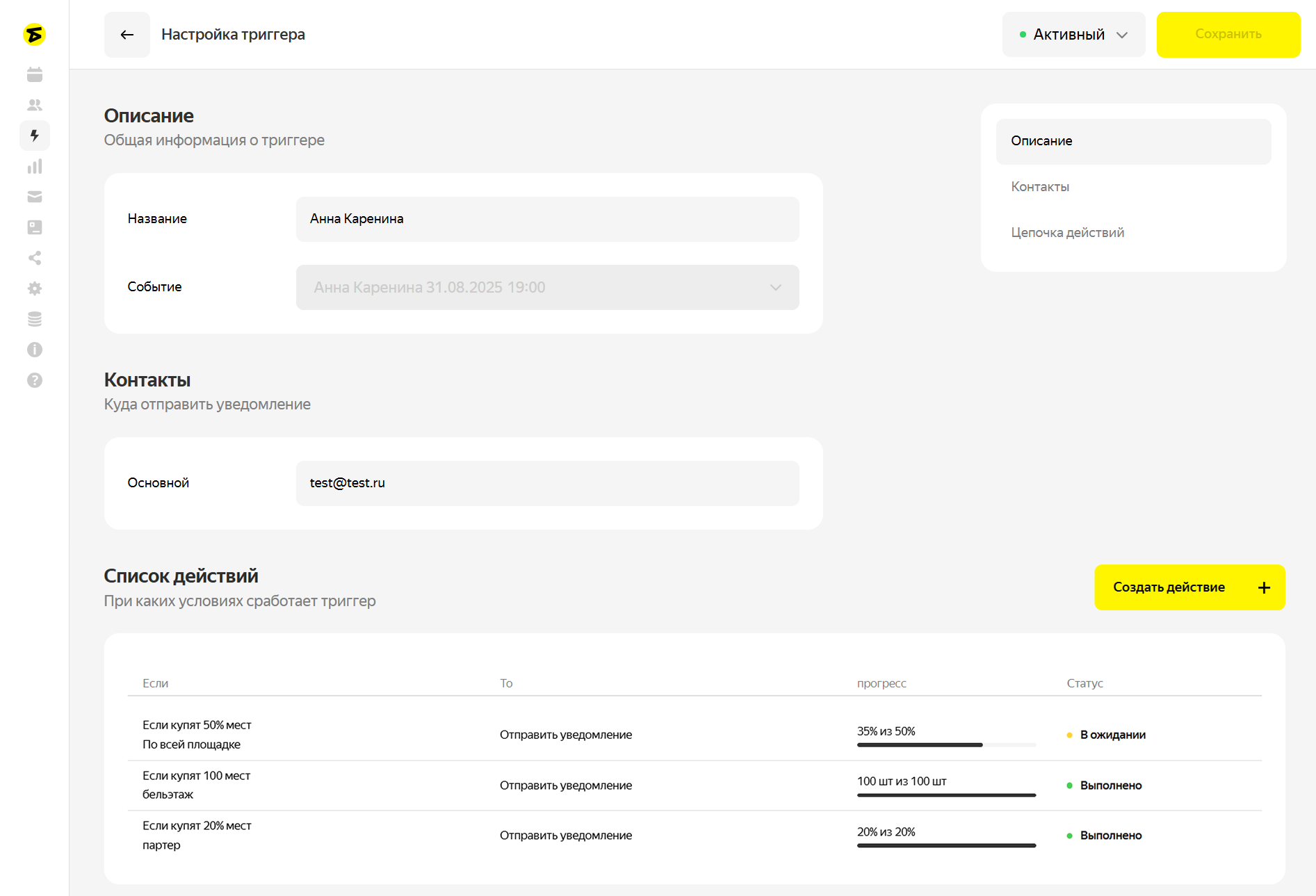
Task: Open settings gear icon in sidebar
Action: pyautogui.click(x=35, y=288)
